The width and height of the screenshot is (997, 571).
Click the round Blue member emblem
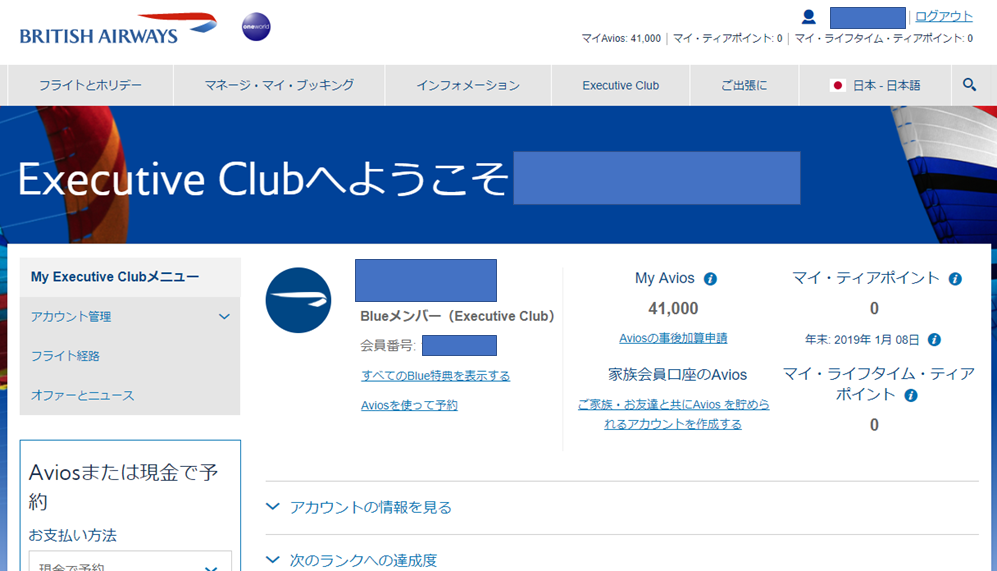[x=298, y=300]
